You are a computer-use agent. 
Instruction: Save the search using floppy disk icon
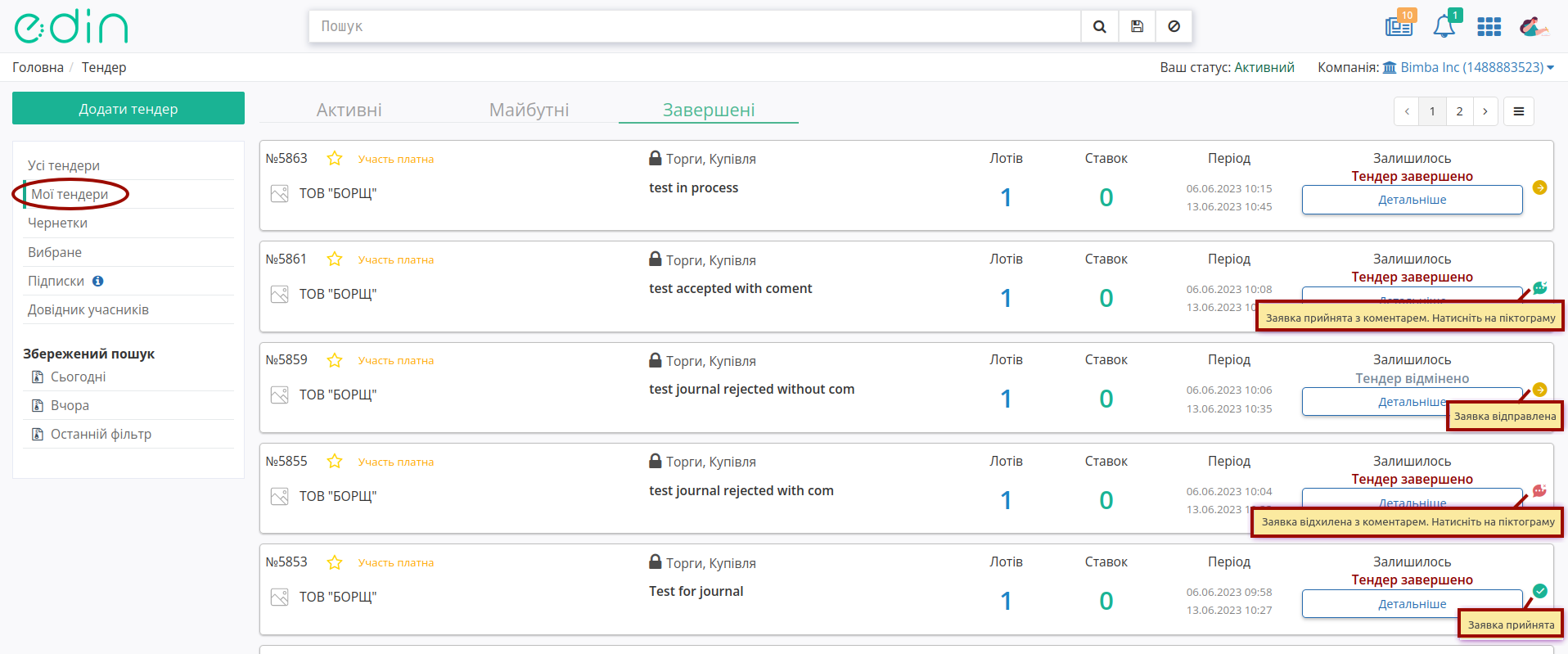[x=1137, y=26]
